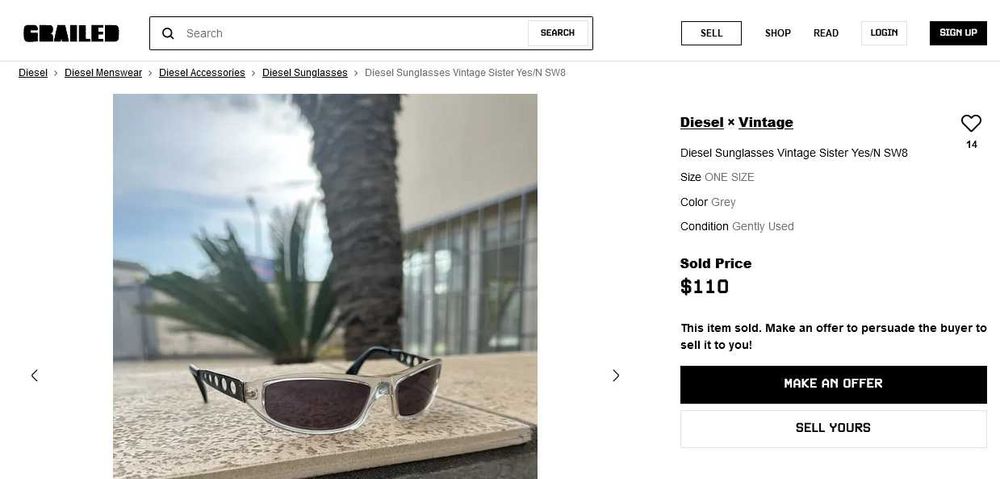Navigate to Diesel Sunglasses breadcrumb

305,73
